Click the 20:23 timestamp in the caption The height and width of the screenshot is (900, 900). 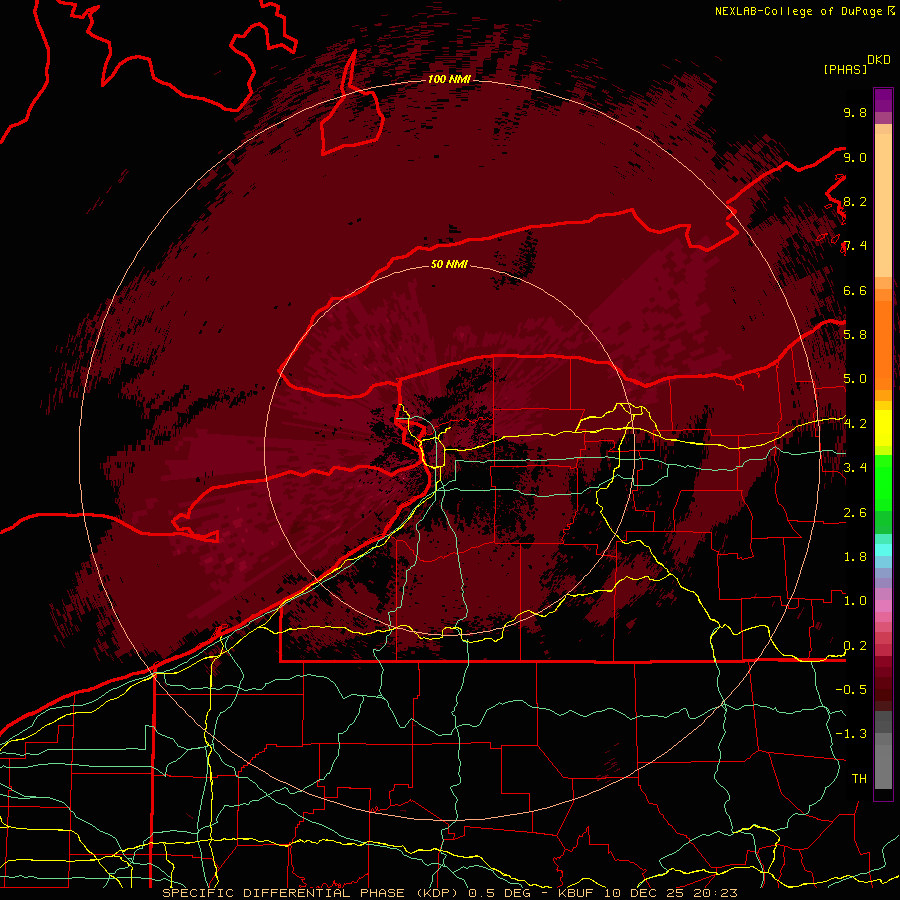(718, 893)
